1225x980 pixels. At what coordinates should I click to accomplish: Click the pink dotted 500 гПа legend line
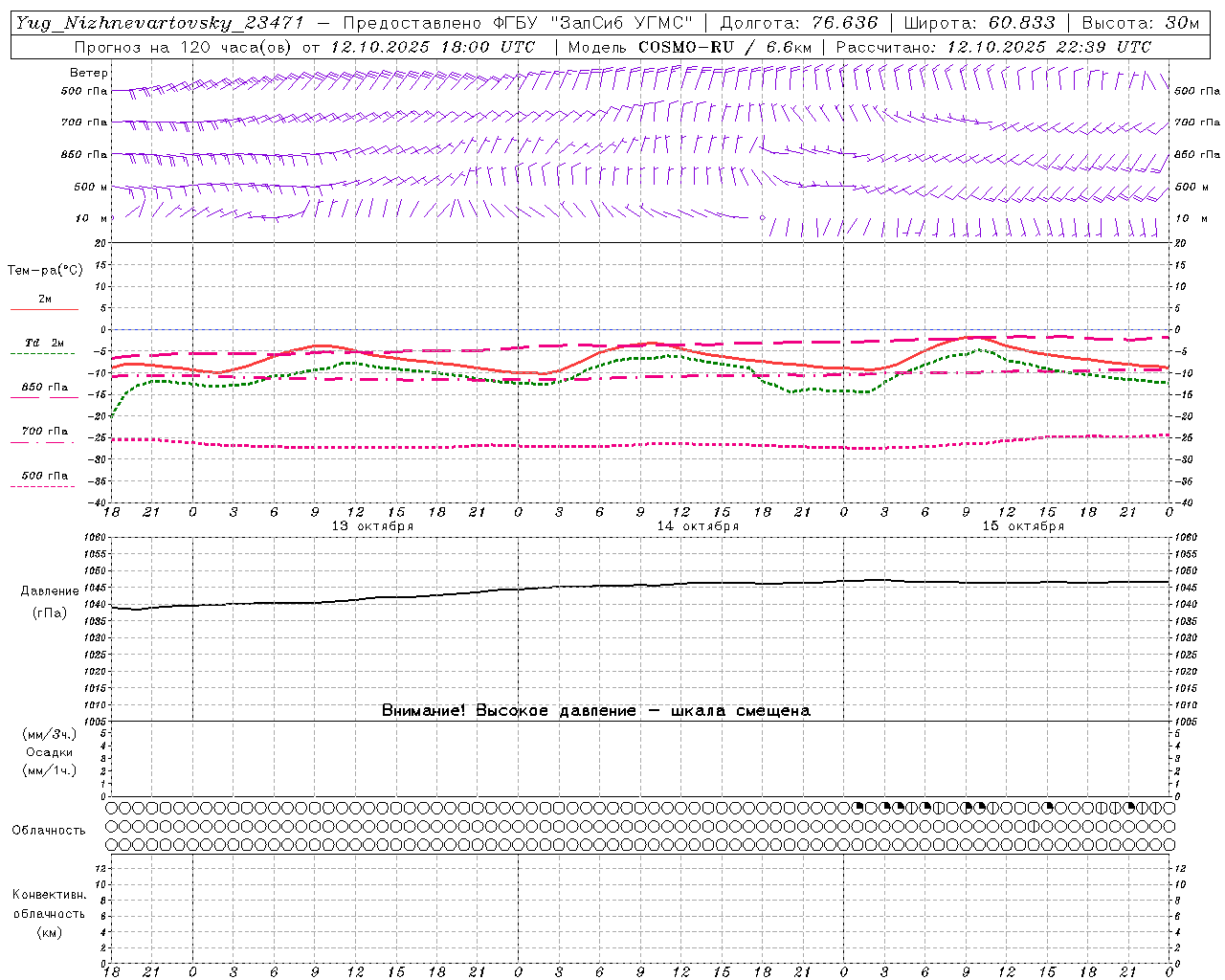(x=43, y=486)
